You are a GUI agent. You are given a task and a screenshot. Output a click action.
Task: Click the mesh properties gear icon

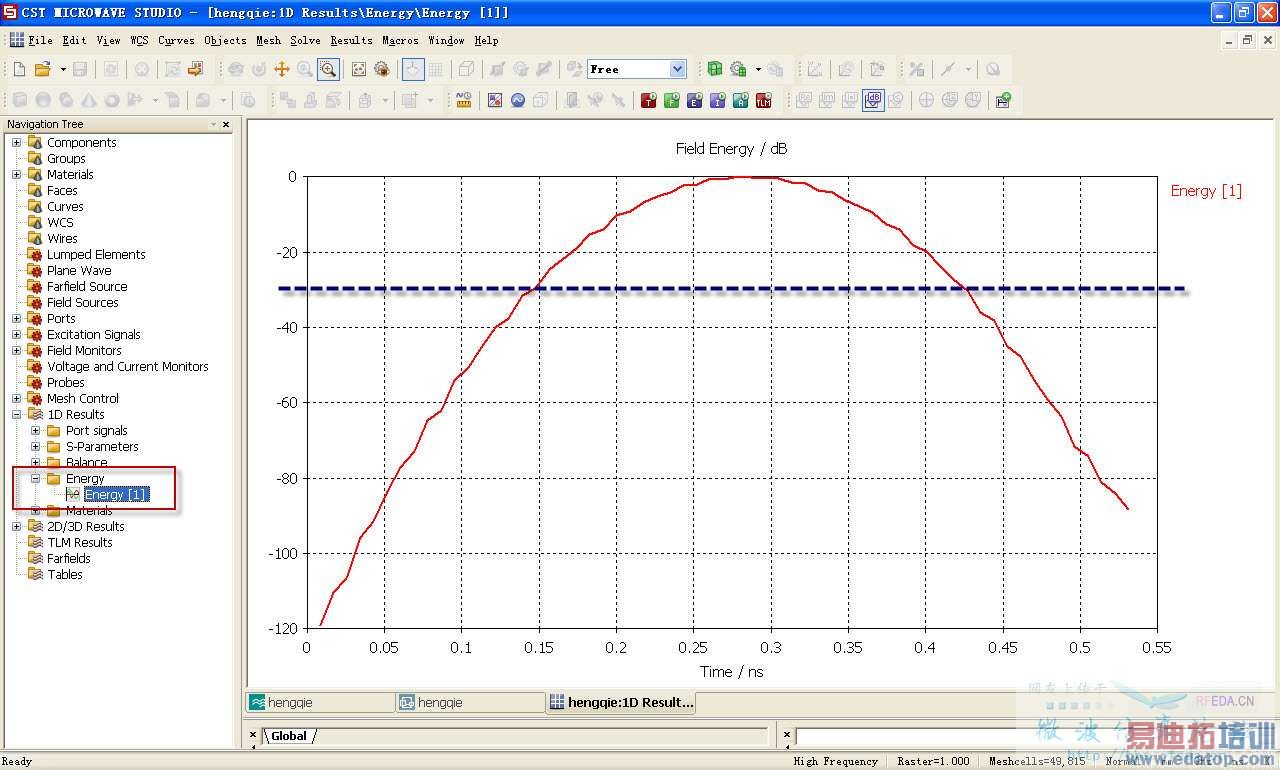[738, 69]
